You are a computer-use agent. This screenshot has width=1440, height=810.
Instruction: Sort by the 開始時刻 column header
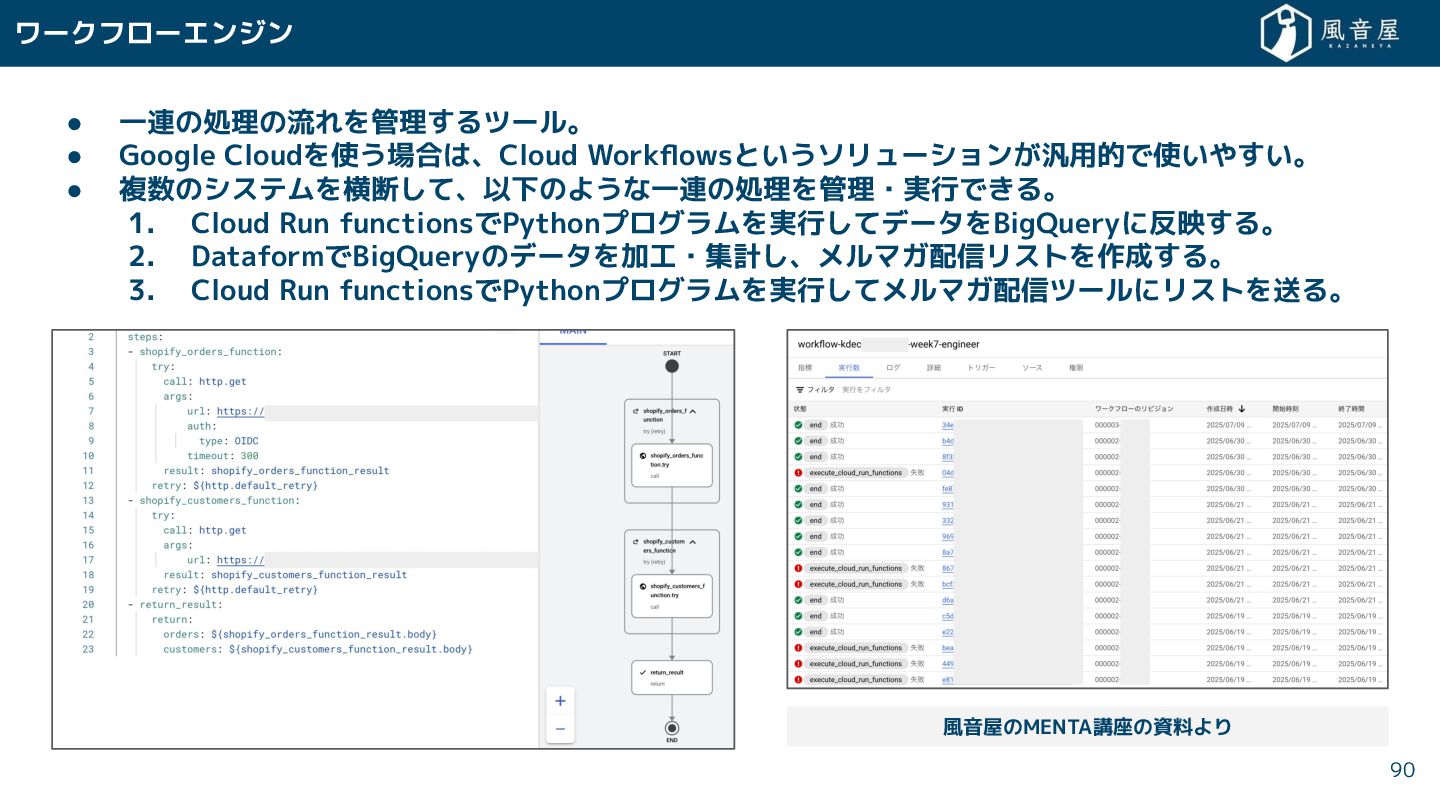coord(1286,409)
